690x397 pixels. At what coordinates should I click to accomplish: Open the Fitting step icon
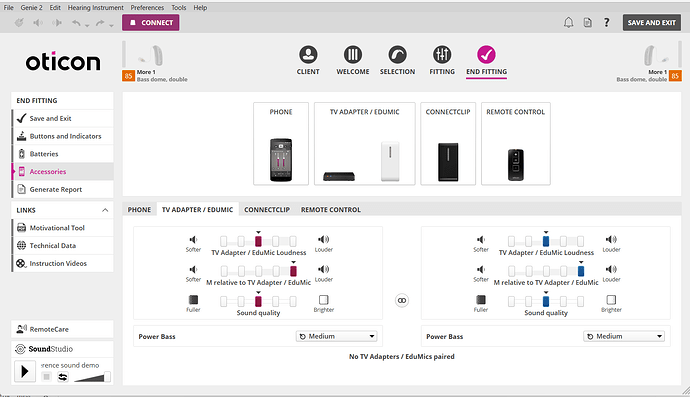tap(442, 55)
